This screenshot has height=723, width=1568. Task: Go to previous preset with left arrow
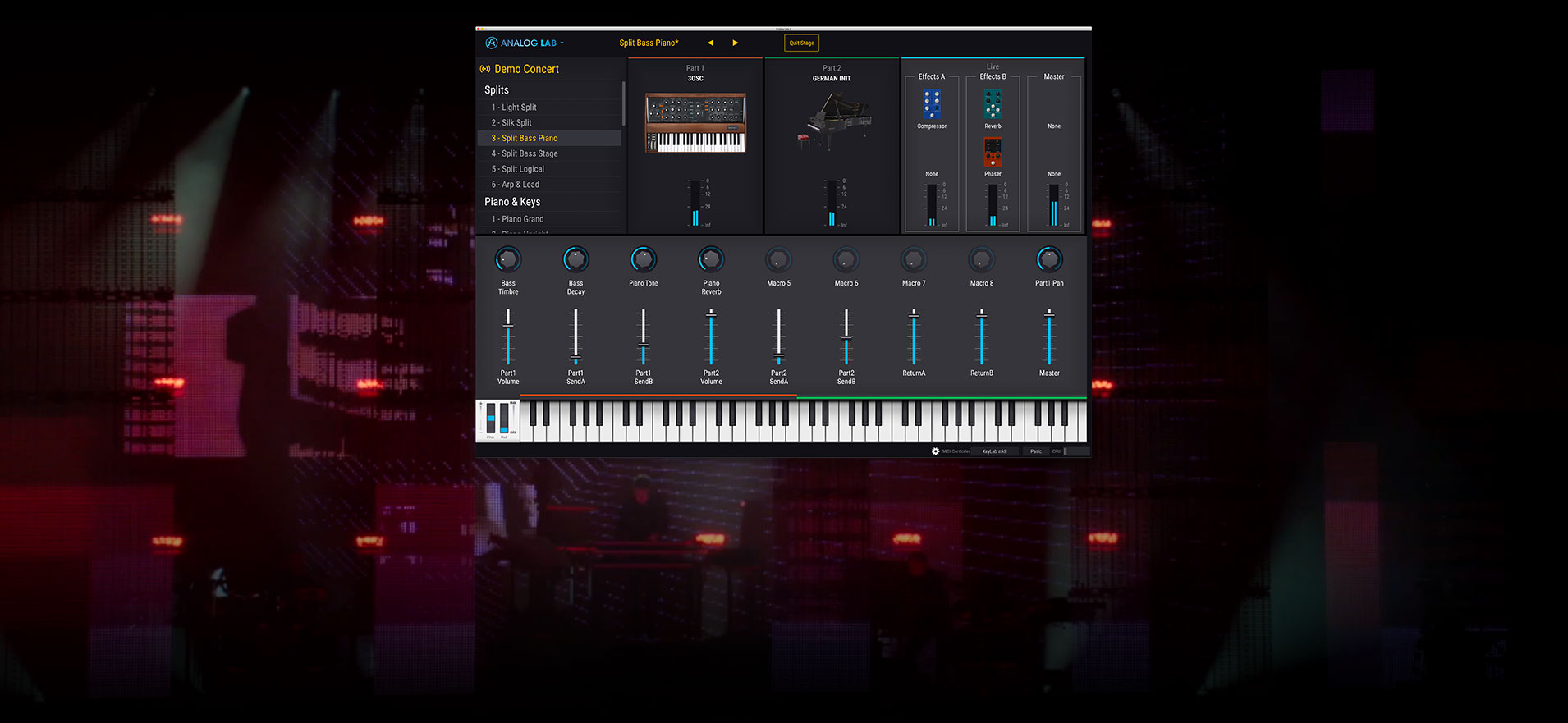pyautogui.click(x=710, y=43)
